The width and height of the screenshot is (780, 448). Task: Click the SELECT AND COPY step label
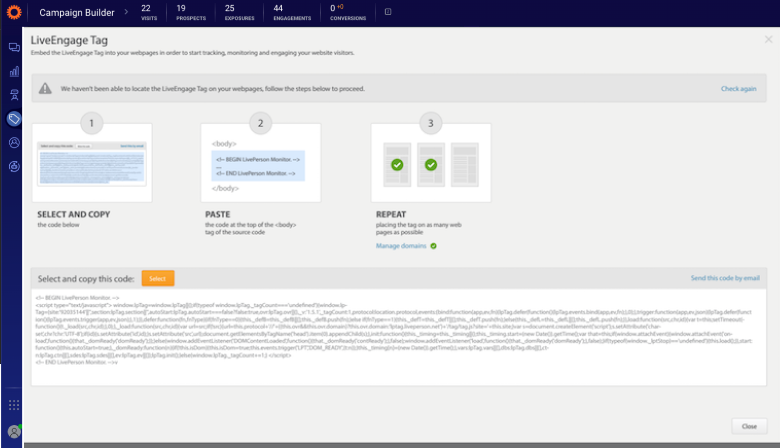[x=74, y=214]
